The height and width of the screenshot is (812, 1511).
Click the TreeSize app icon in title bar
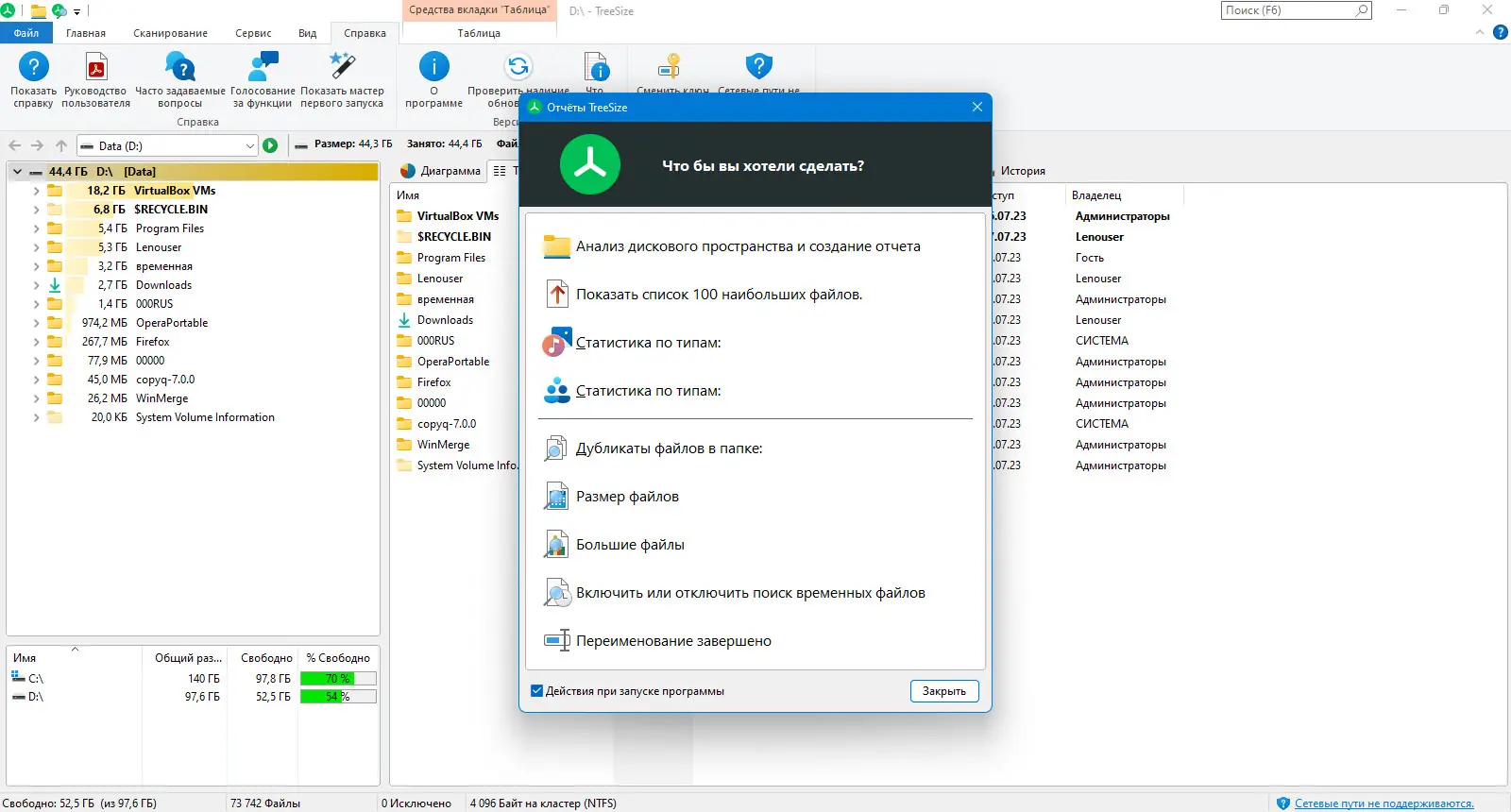(x=8, y=11)
